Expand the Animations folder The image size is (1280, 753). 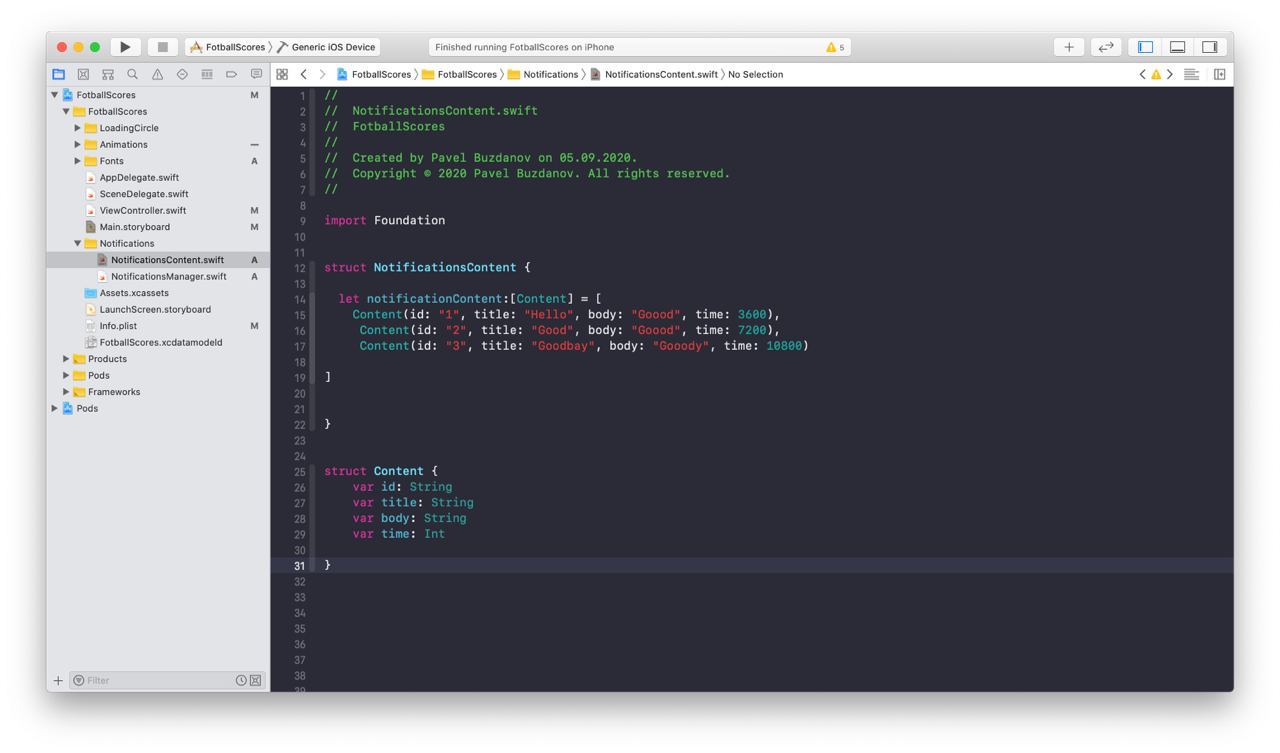[78, 144]
